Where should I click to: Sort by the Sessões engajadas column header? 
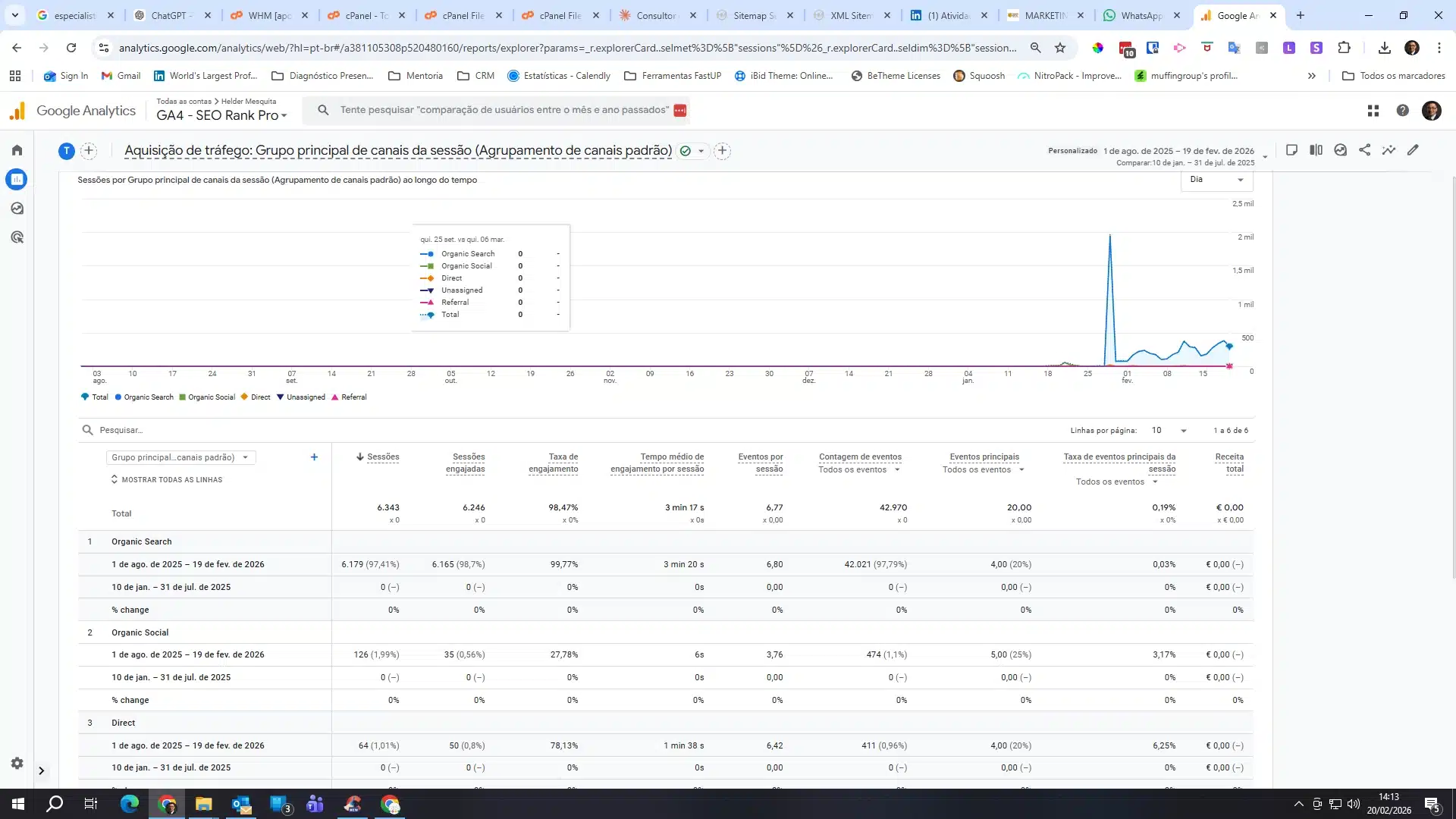(x=466, y=463)
